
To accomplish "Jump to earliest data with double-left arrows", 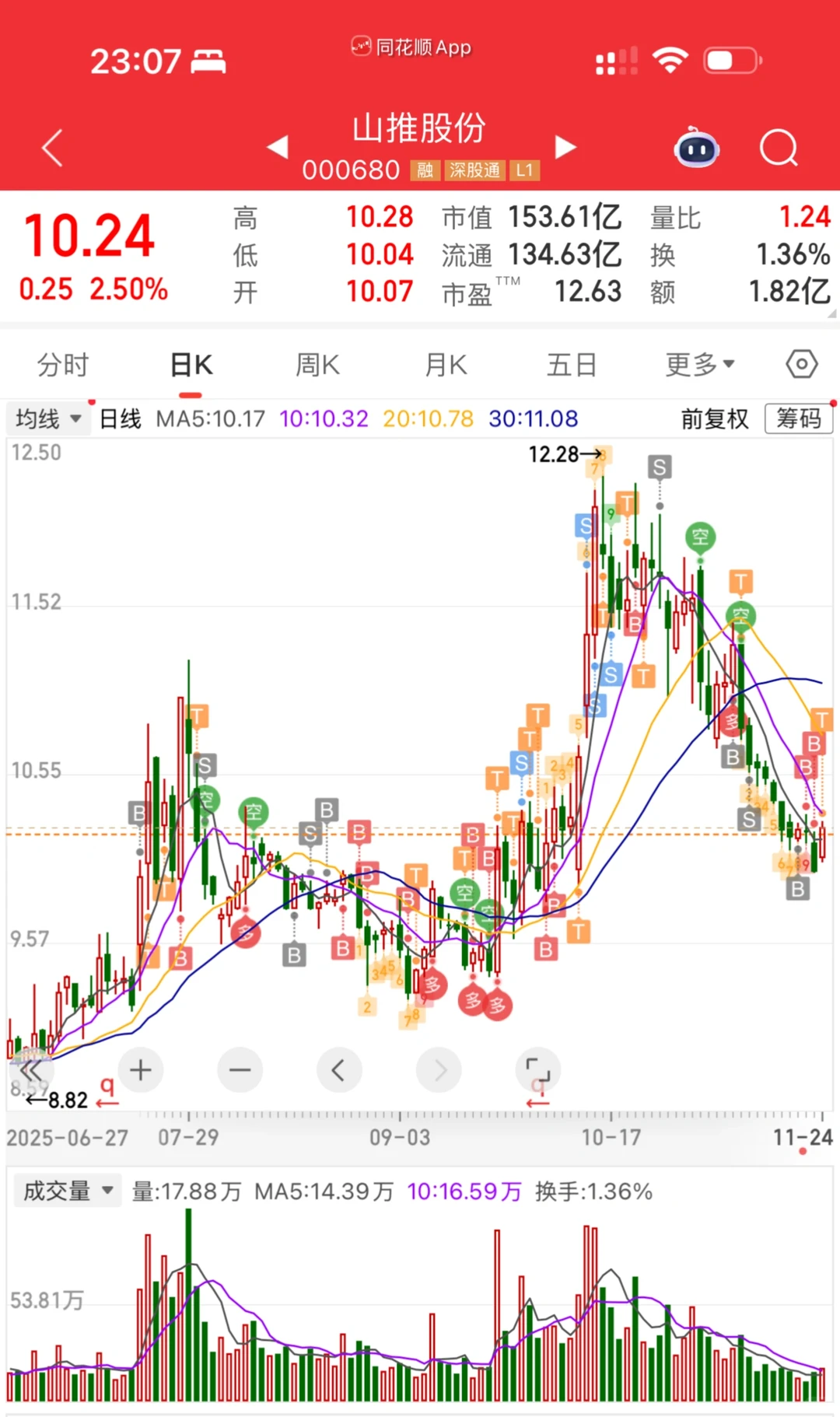I will [x=31, y=1071].
